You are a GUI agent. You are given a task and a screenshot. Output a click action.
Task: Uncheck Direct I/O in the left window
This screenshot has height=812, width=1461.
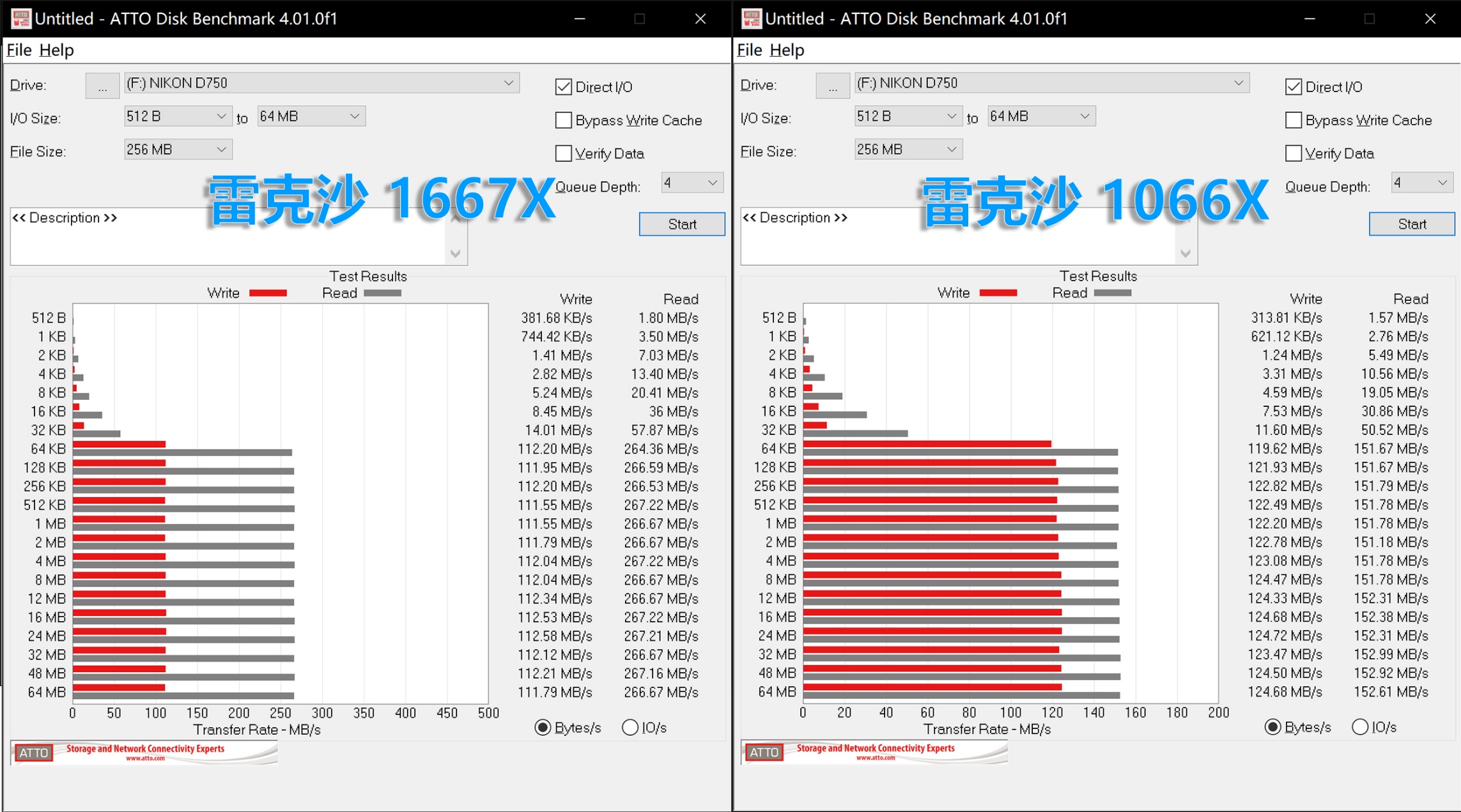(x=563, y=87)
